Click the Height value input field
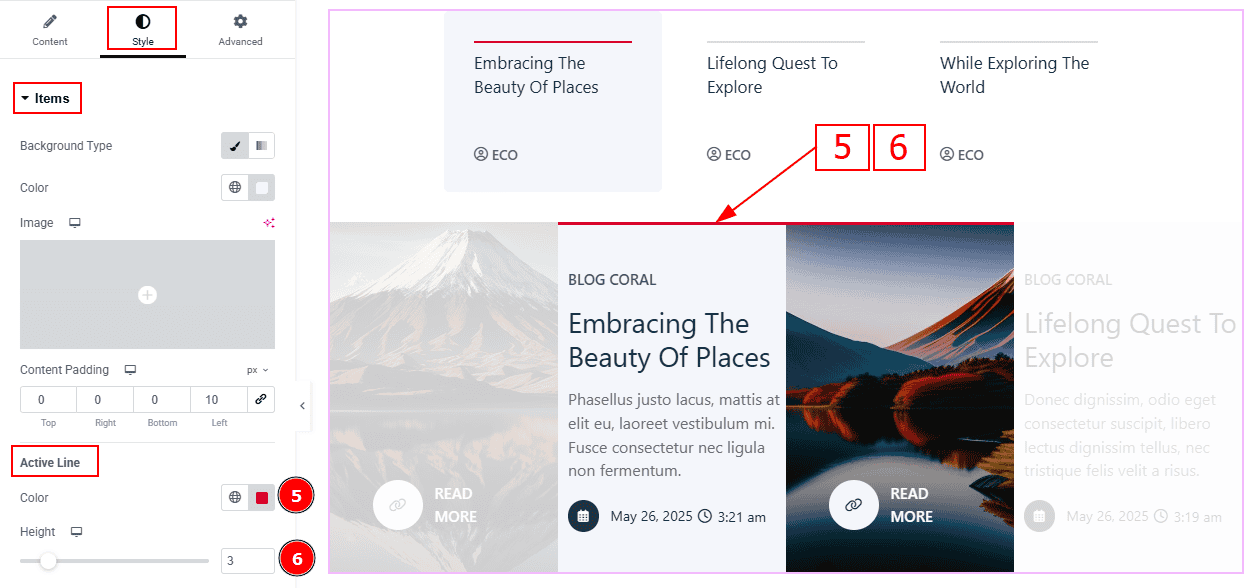This screenshot has height=588, width=1253. coord(248,561)
